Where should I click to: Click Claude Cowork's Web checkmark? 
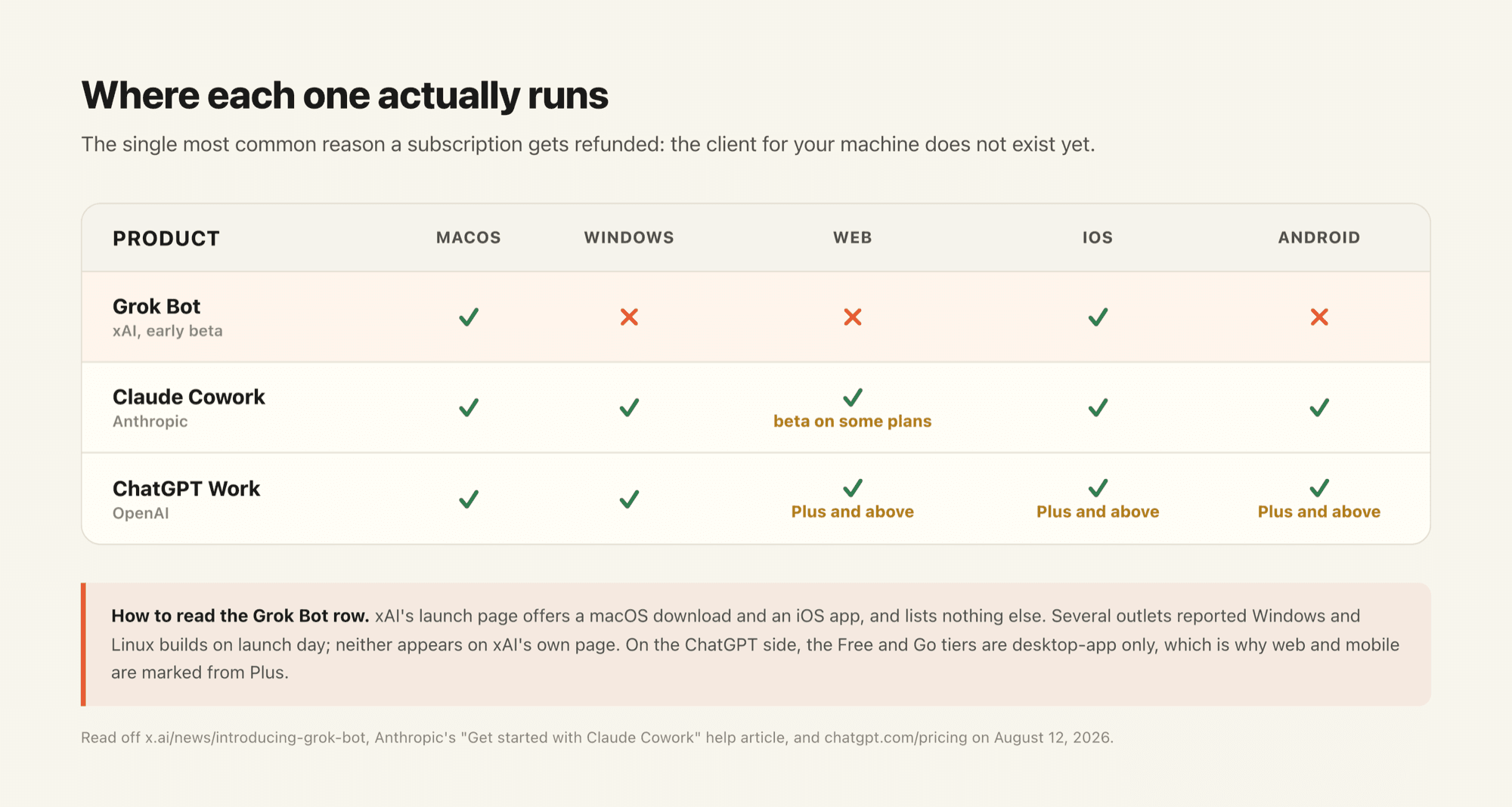click(x=853, y=397)
